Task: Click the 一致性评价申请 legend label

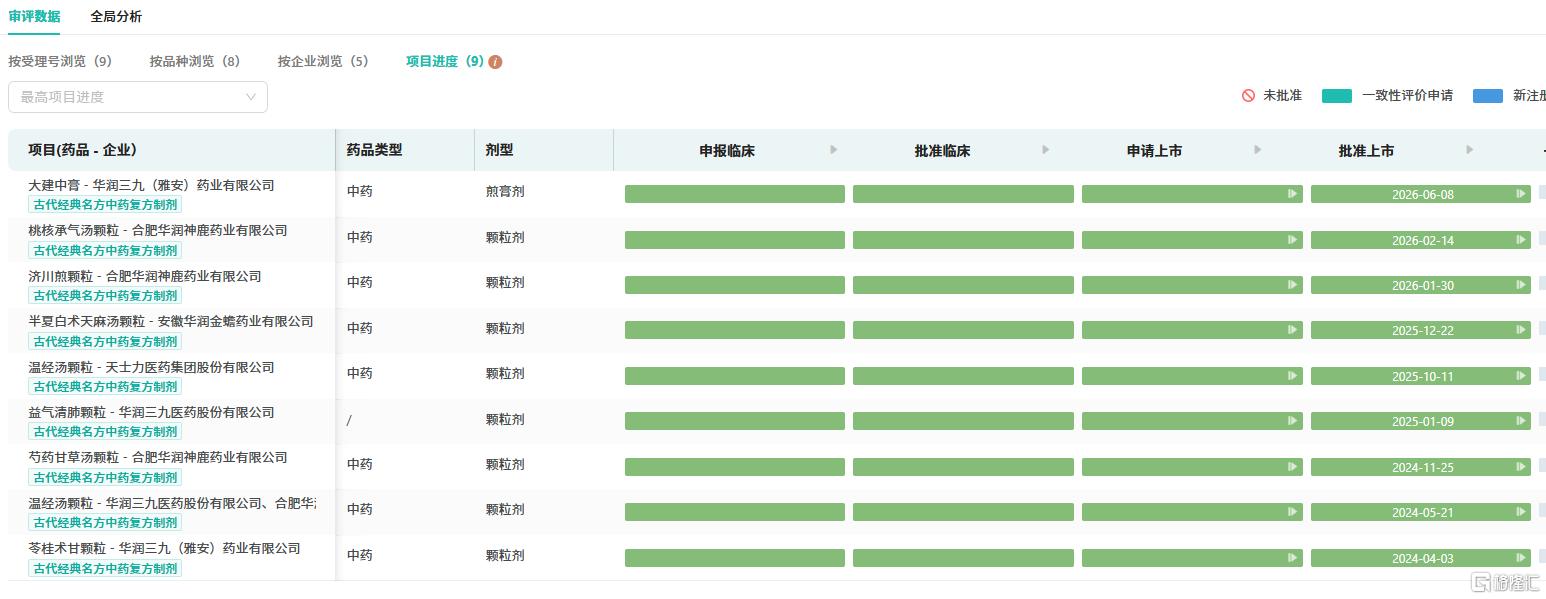Action: (x=1407, y=96)
